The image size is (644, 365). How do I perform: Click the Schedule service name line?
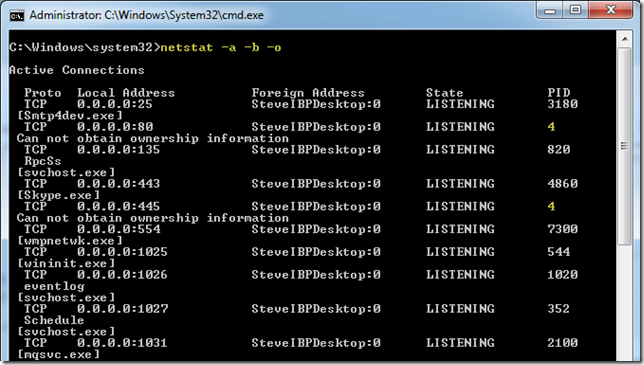(54, 320)
